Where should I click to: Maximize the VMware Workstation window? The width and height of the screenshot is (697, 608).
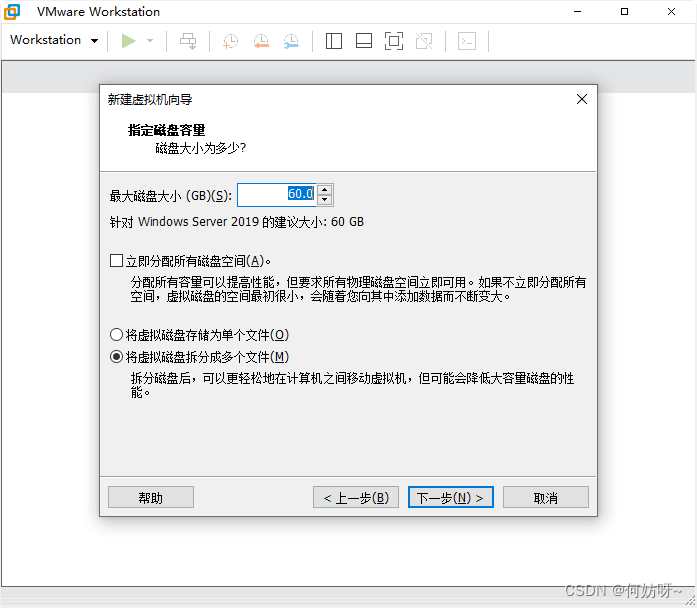coord(625,12)
